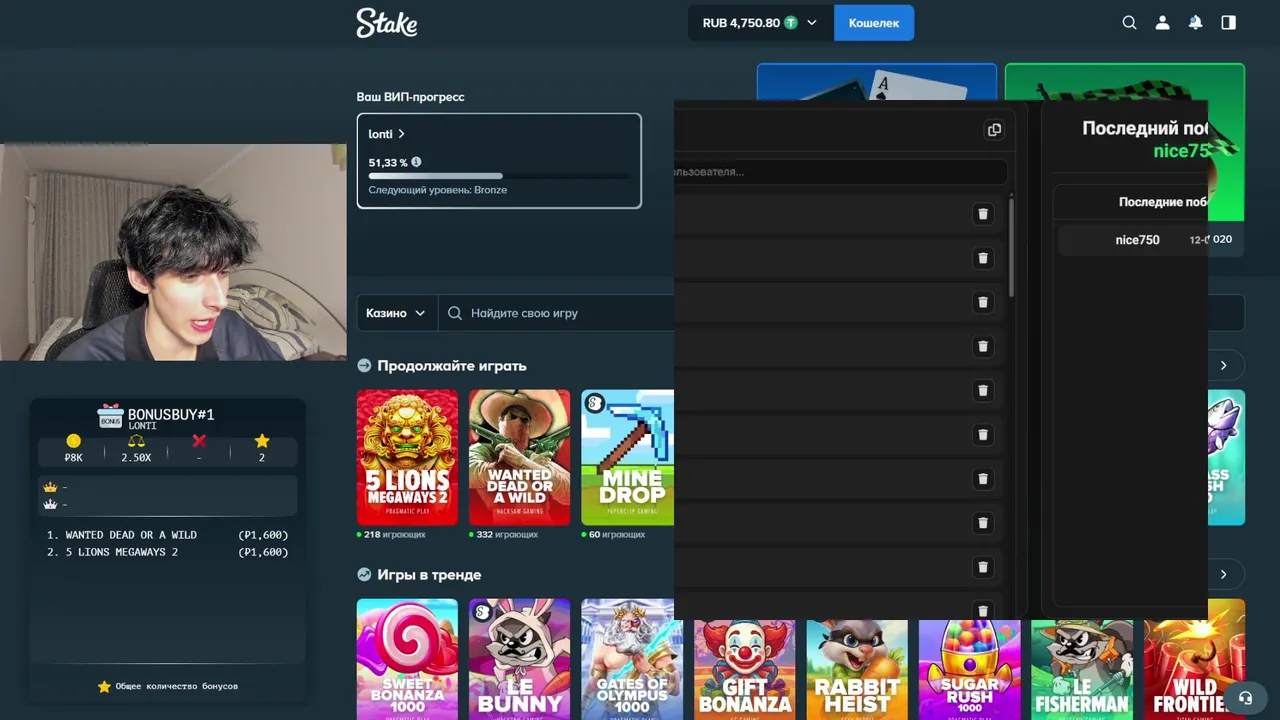Image resolution: width=1280 pixels, height=720 pixels.
Task: Open the Le Fisherman game
Action: pos(1082,670)
